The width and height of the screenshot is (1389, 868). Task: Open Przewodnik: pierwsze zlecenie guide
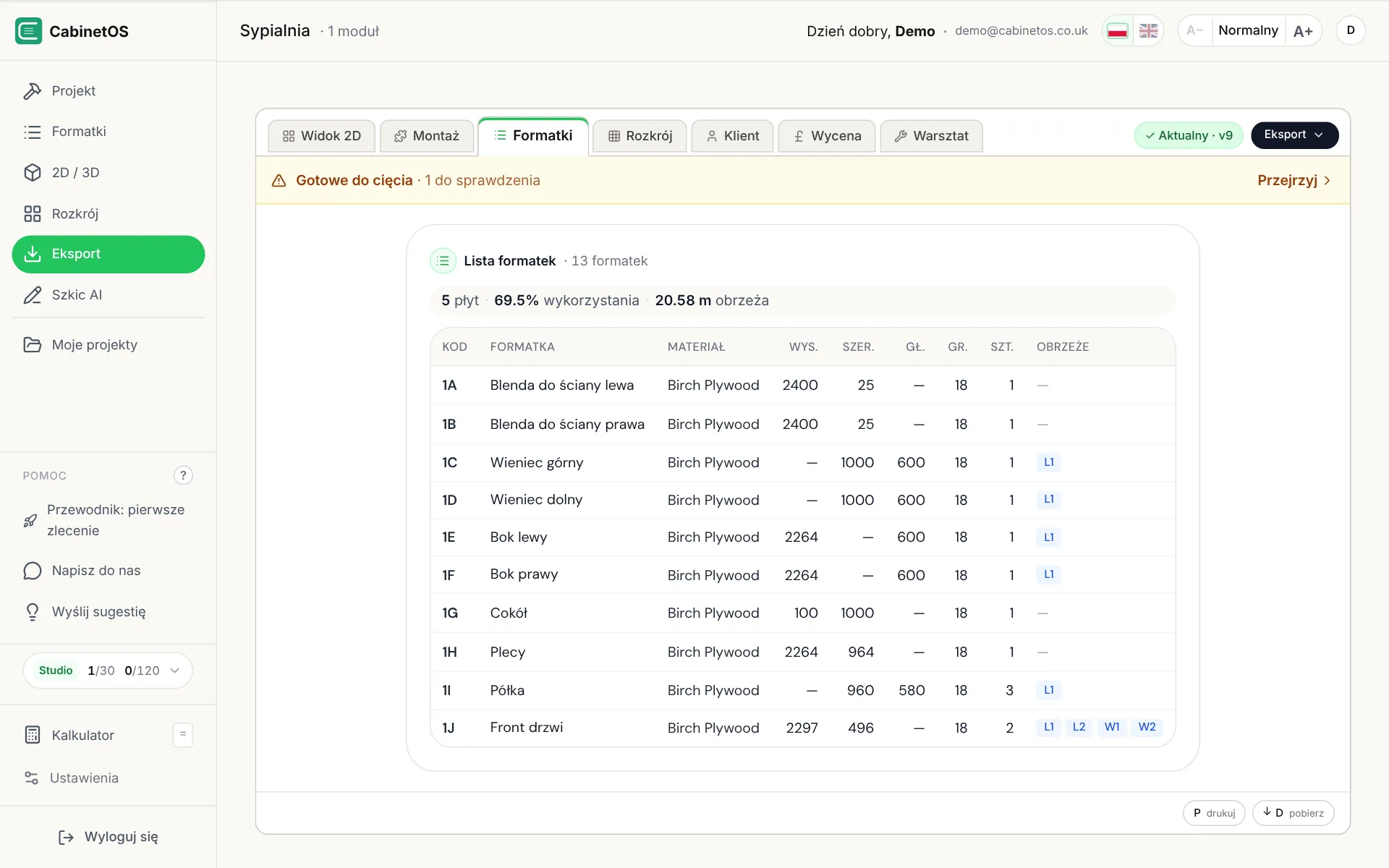coord(109,520)
